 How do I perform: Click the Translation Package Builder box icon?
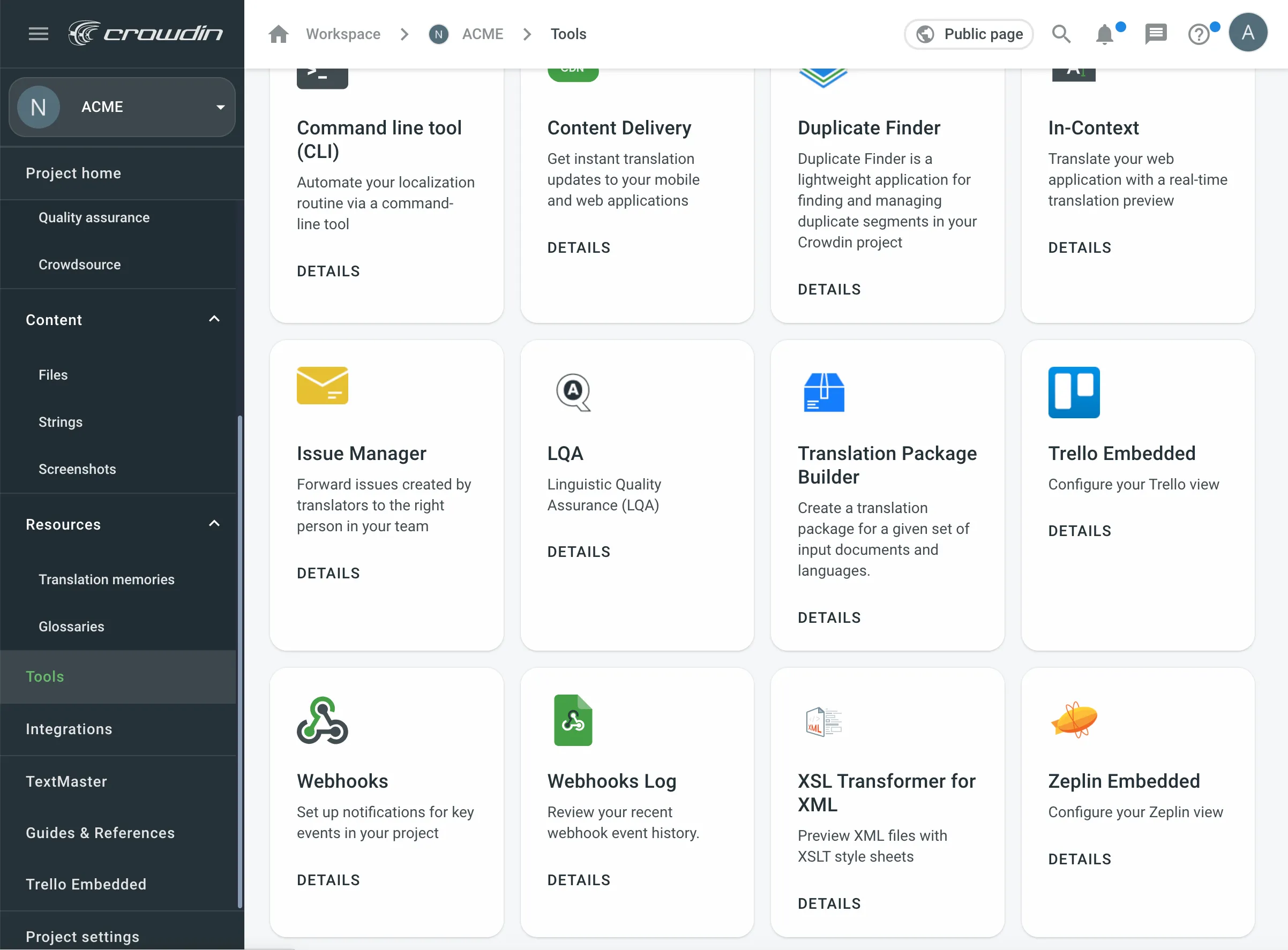click(x=824, y=391)
